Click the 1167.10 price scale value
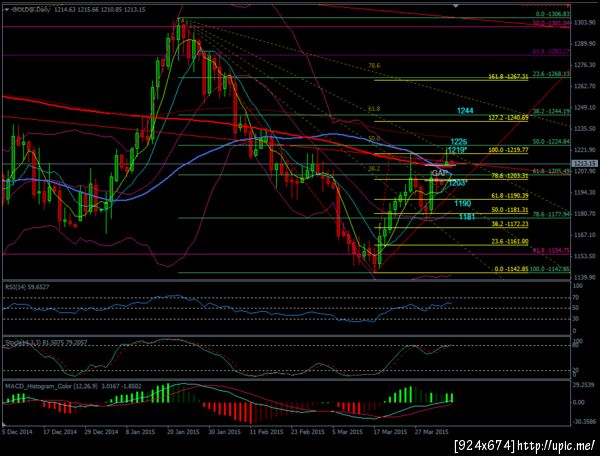 pyautogui.click(x=585, y=235)
